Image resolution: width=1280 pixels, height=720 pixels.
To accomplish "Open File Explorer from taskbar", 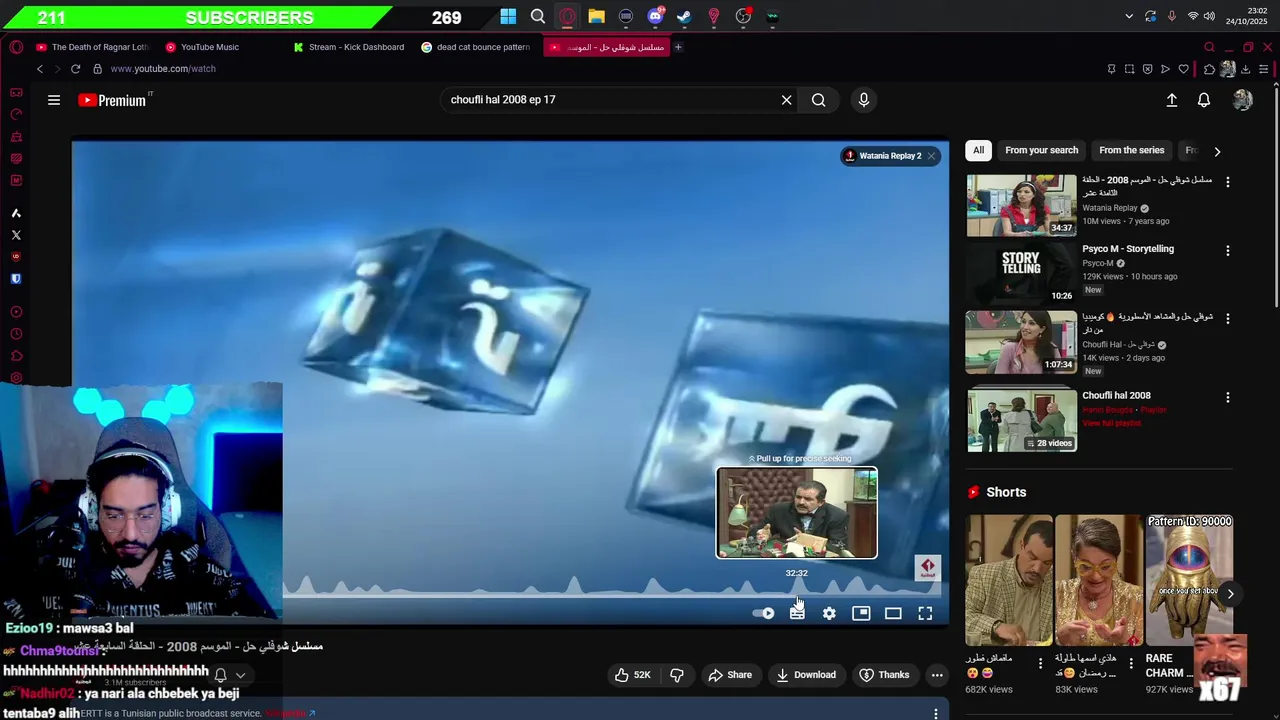I will tap(596, 16).
